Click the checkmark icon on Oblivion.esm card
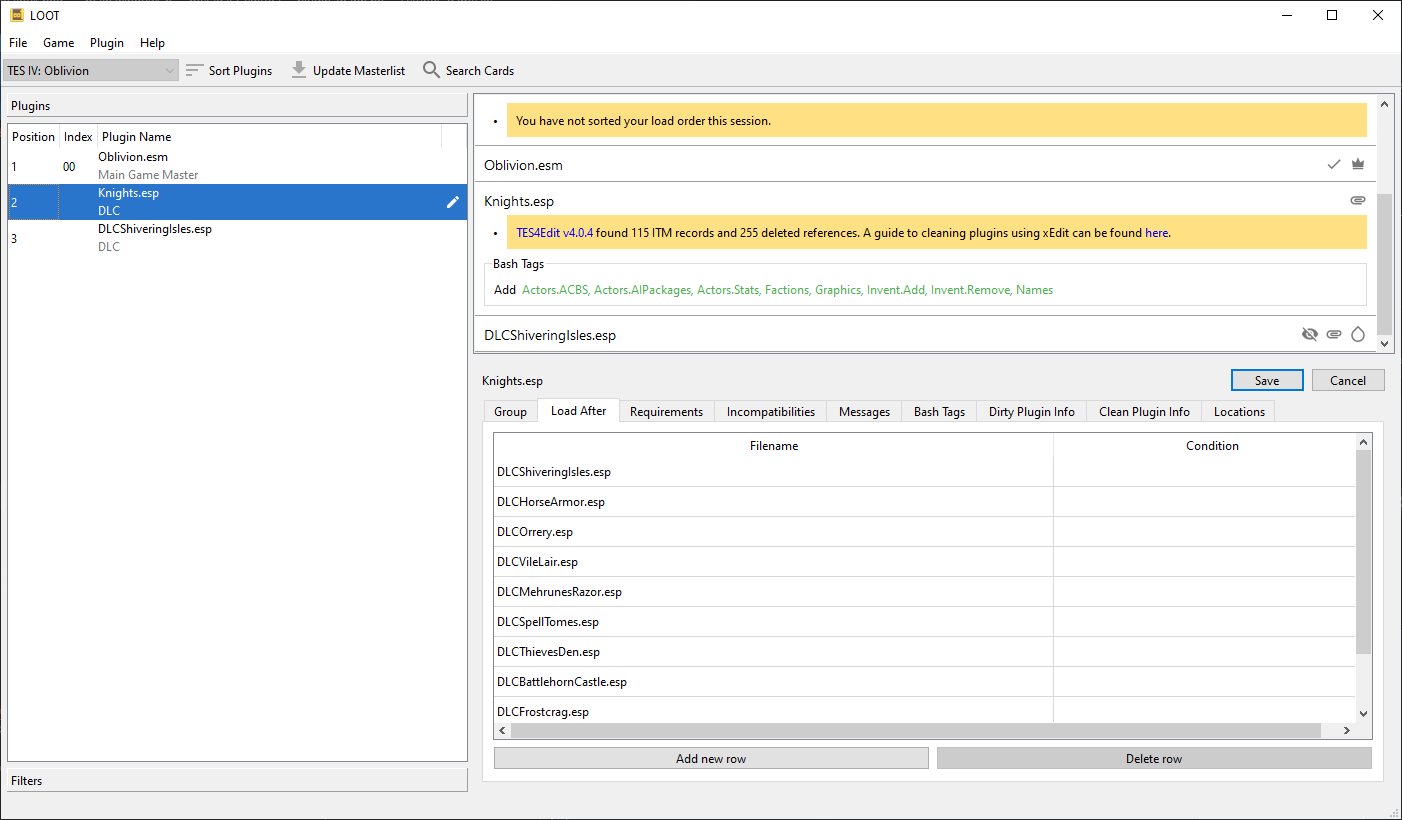The width and height of the screenshot is (1402, 820). click(1333, 164)
